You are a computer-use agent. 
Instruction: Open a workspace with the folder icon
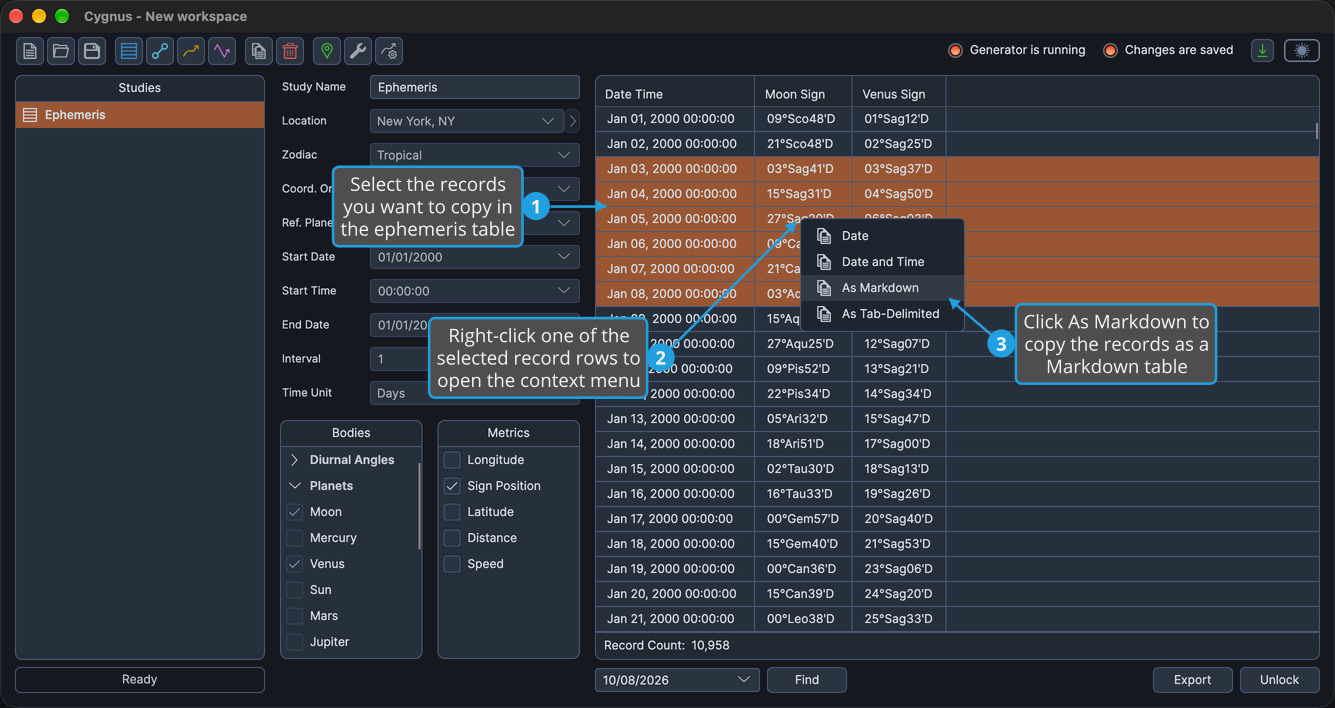(61, 51)
